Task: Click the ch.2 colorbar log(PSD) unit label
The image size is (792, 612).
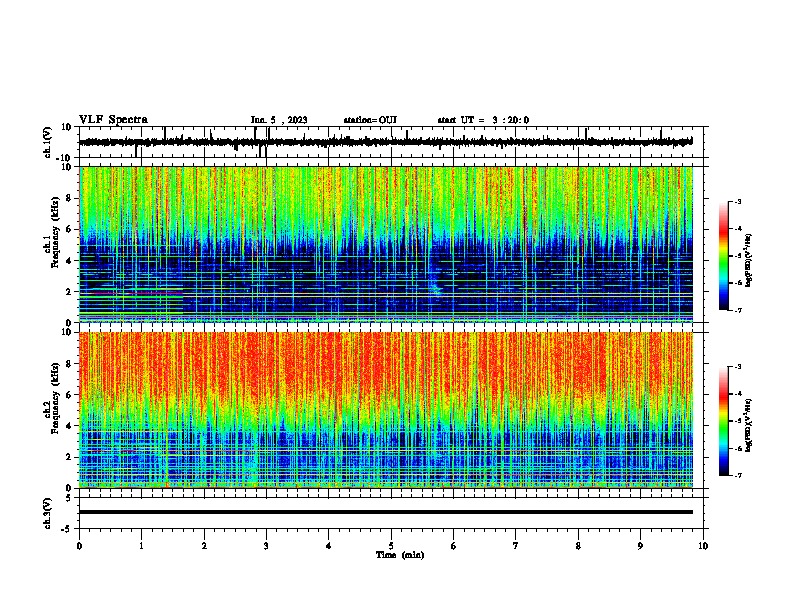Action: tap(749, 425)
